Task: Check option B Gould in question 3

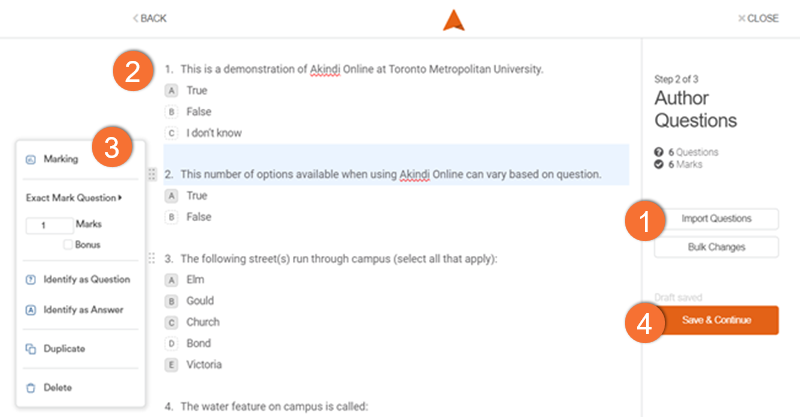Action: (x=172, y=301)
